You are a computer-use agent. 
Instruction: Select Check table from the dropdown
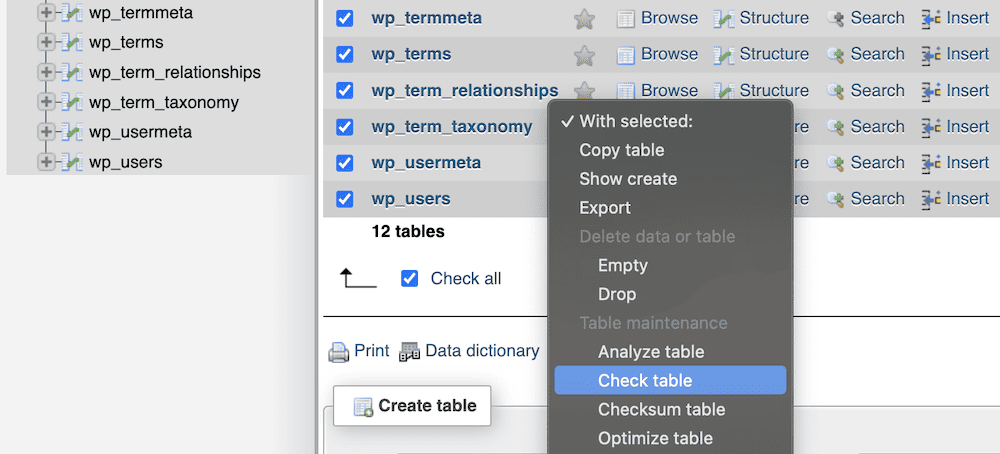tap(645, 381)
